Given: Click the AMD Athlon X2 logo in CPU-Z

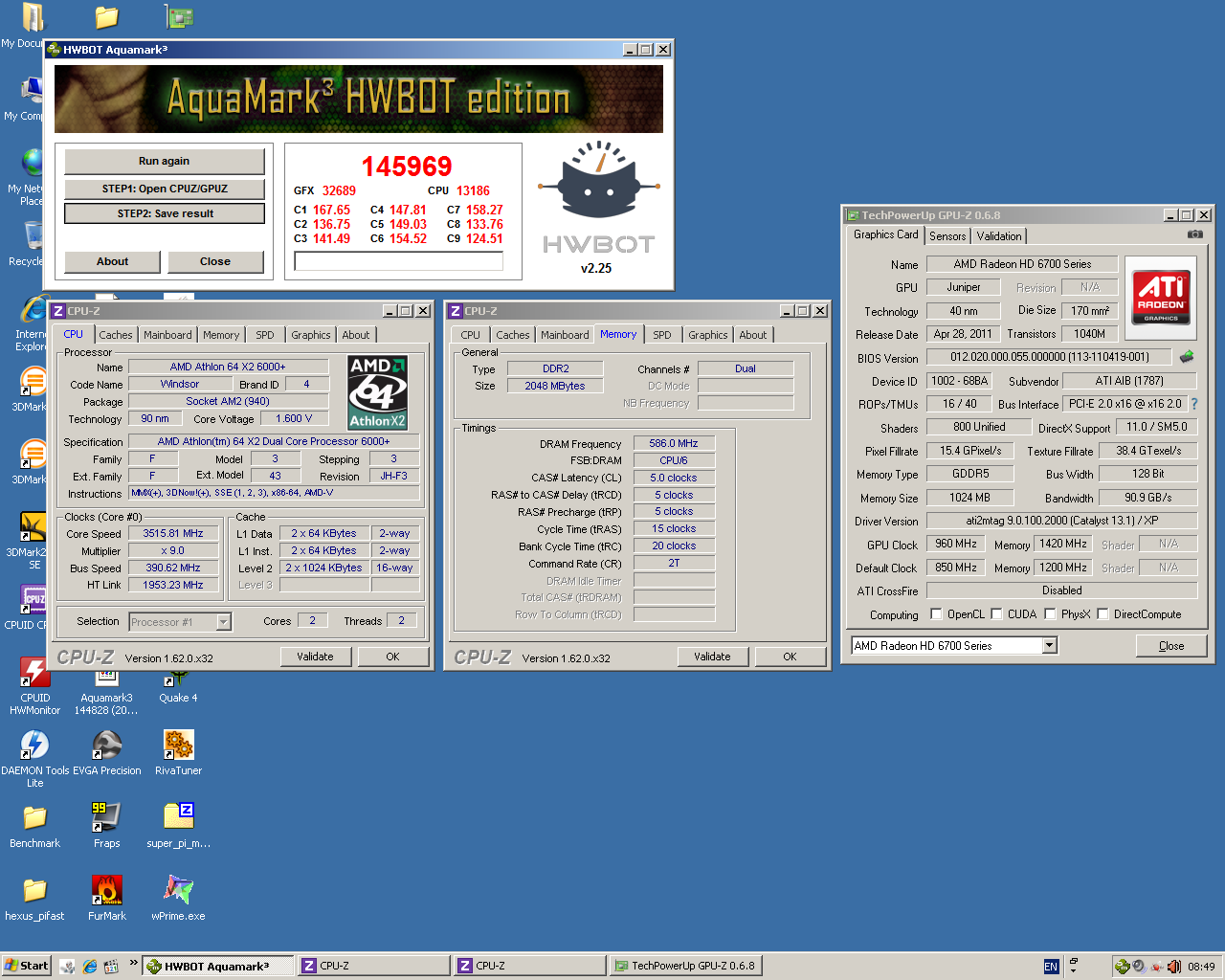Looking at the screenshot, I should pos(377,391).
